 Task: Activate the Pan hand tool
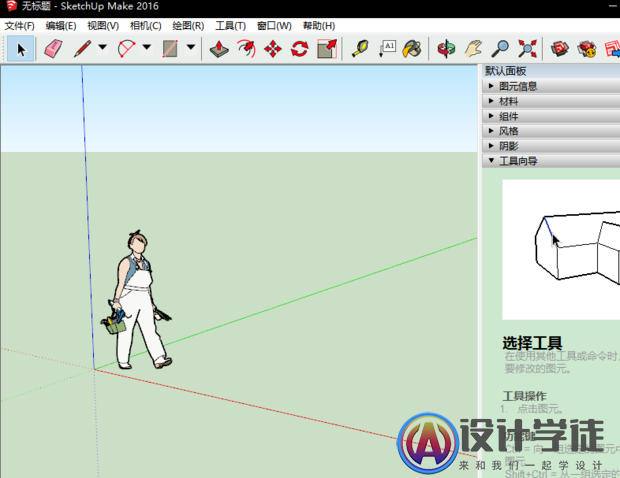coord(473,49)
